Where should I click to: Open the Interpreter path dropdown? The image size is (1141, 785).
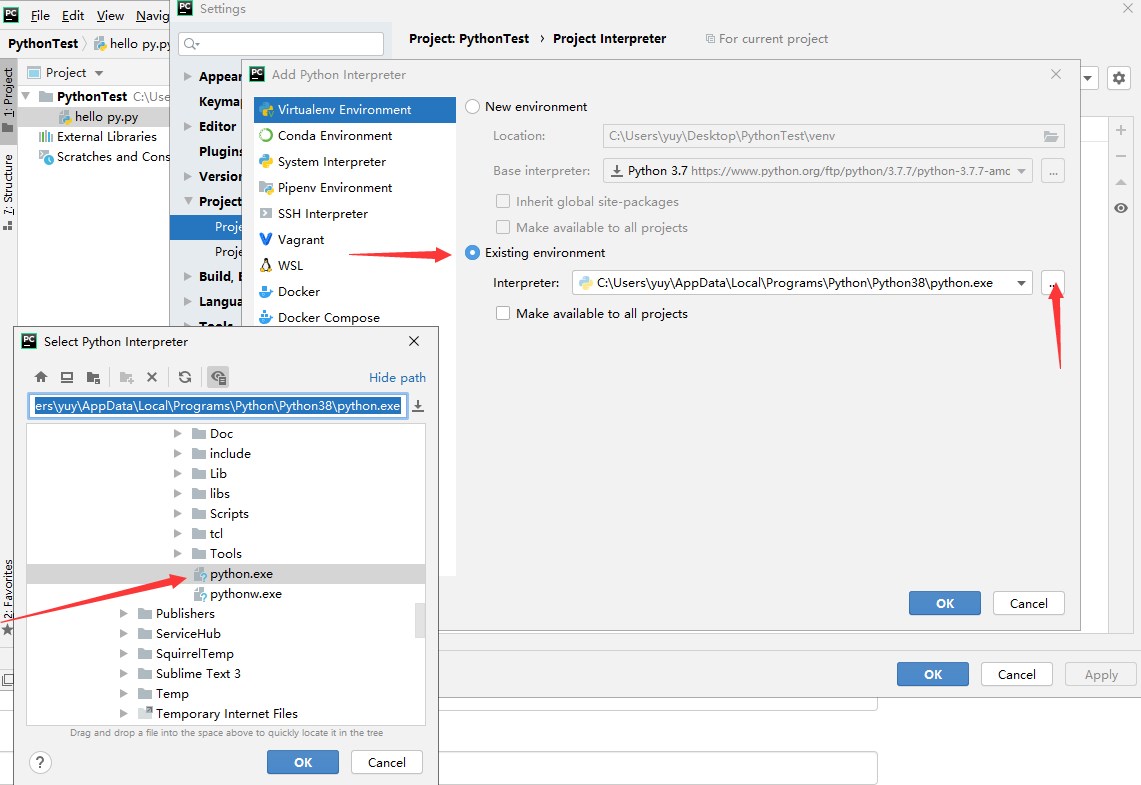click(1021, 283)
